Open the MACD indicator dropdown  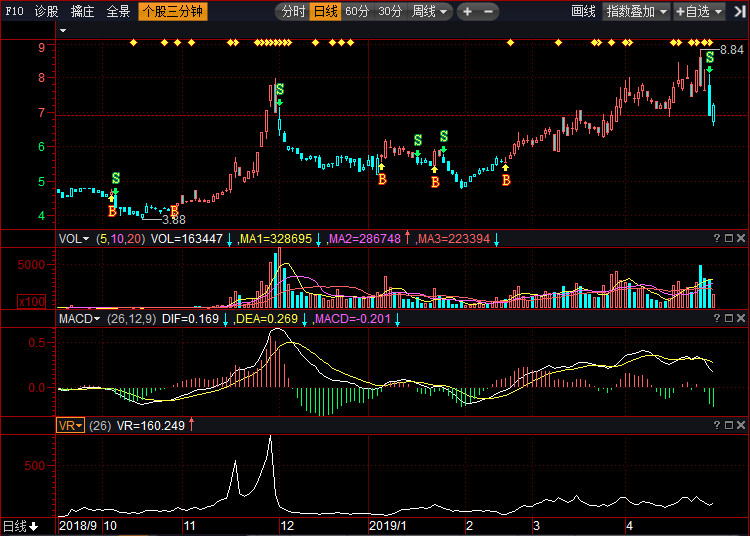pos(79,319)
